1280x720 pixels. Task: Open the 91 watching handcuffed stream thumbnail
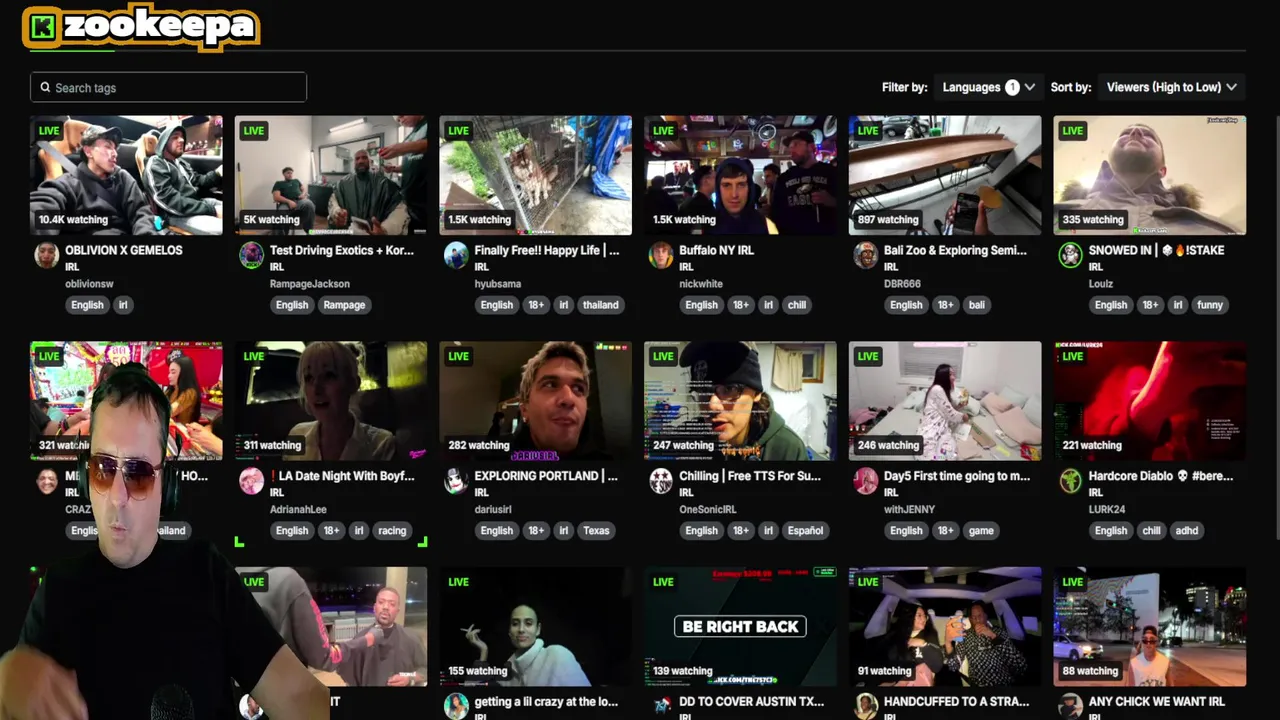pyautogui.click(x=945, y=627)
